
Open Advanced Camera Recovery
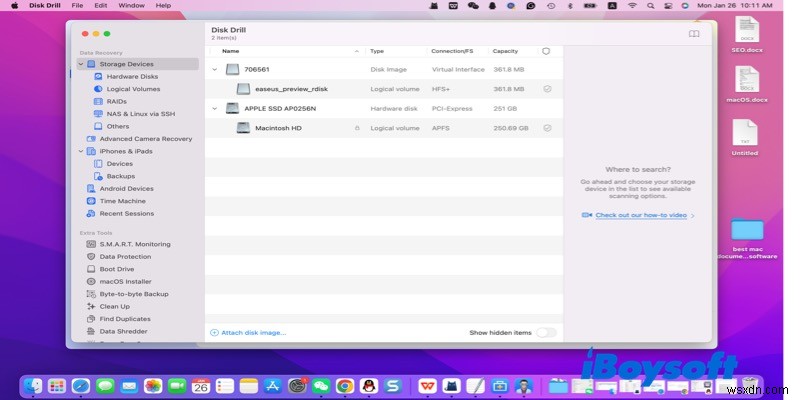(145, 139)
